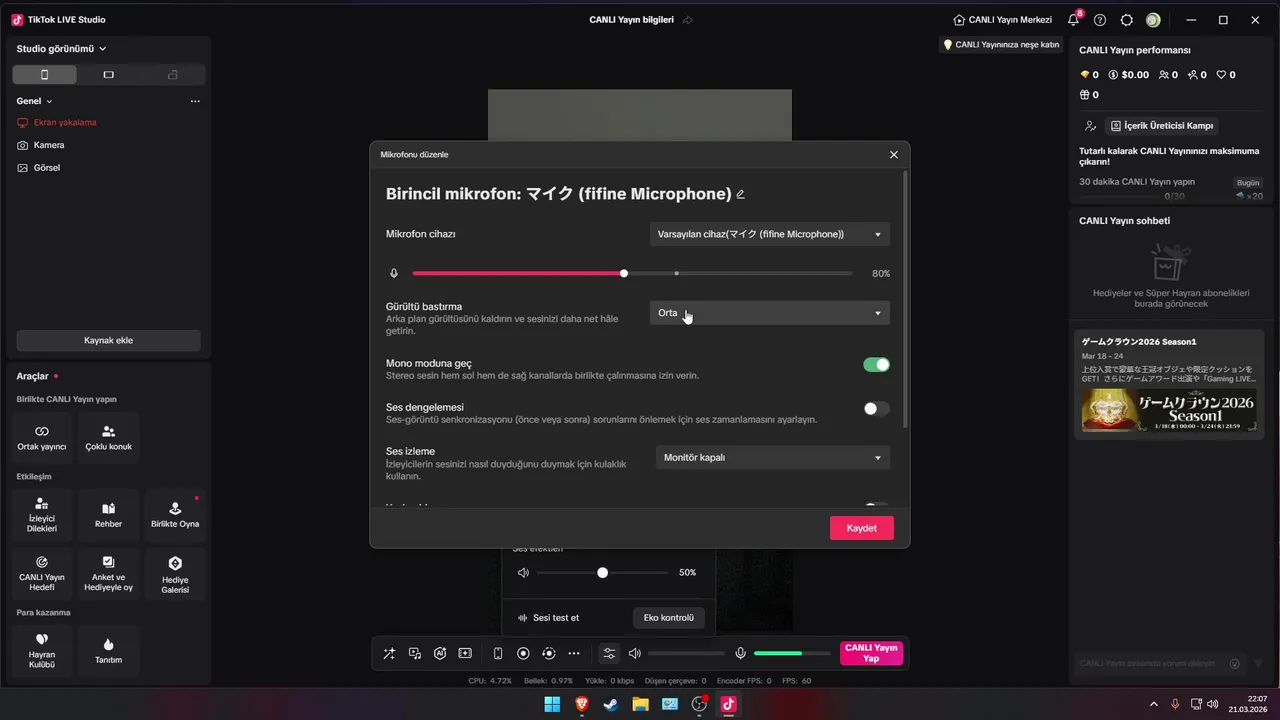Open Hediye Galerisi tool
Viewport: 1280px width, 720px height.
[x=175, y=573]
